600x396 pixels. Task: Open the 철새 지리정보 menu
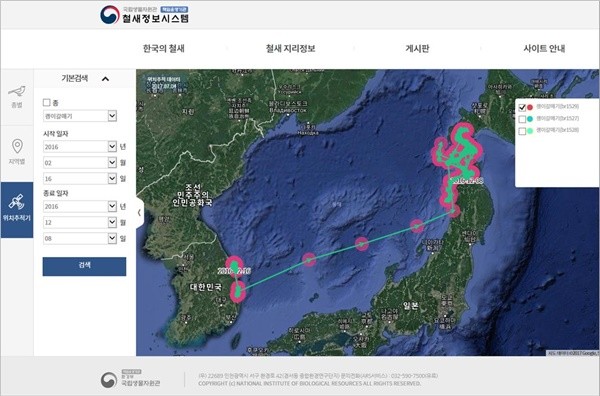click(290, 49)
